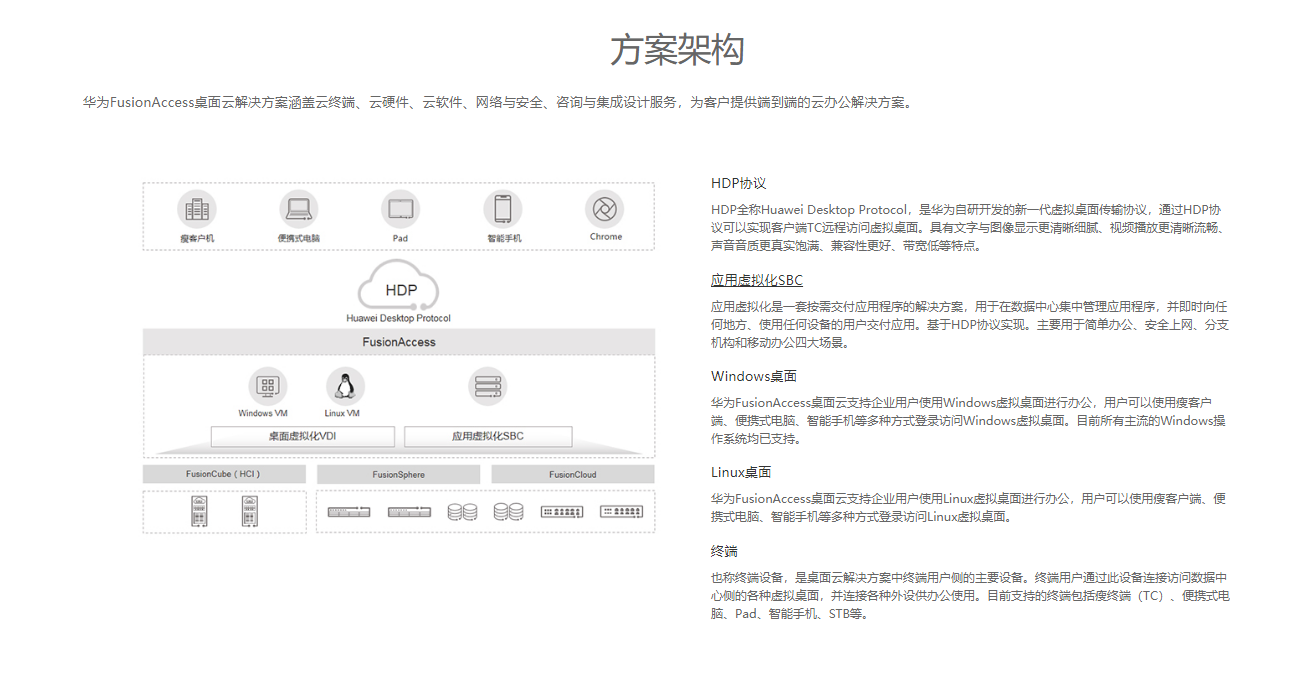Click the 方案架构 page title
This screenshot has width=1305, height=675.
pos(678,50)
